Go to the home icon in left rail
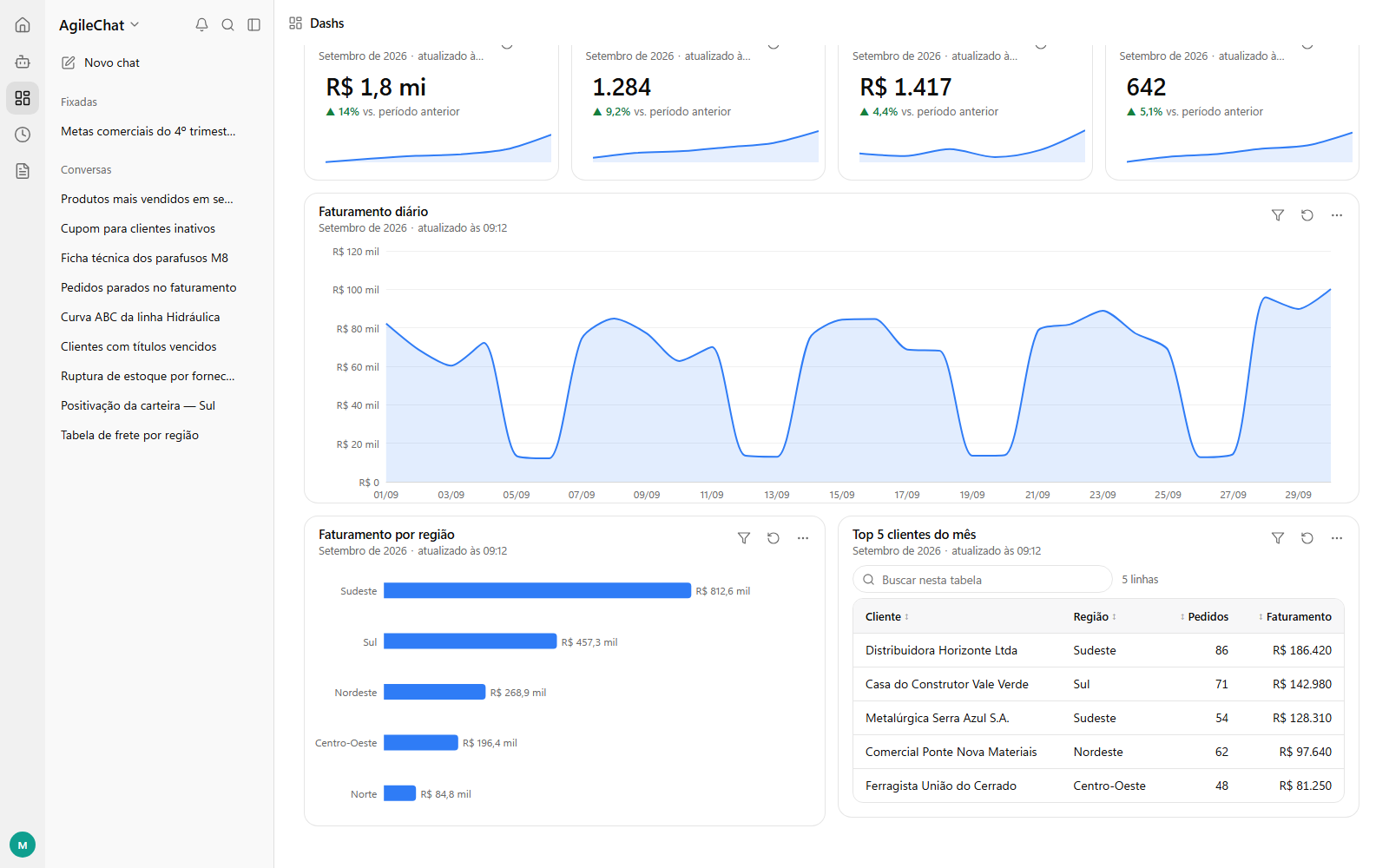The width and height of the screenshot is (1389, 868). click(23, 25)
